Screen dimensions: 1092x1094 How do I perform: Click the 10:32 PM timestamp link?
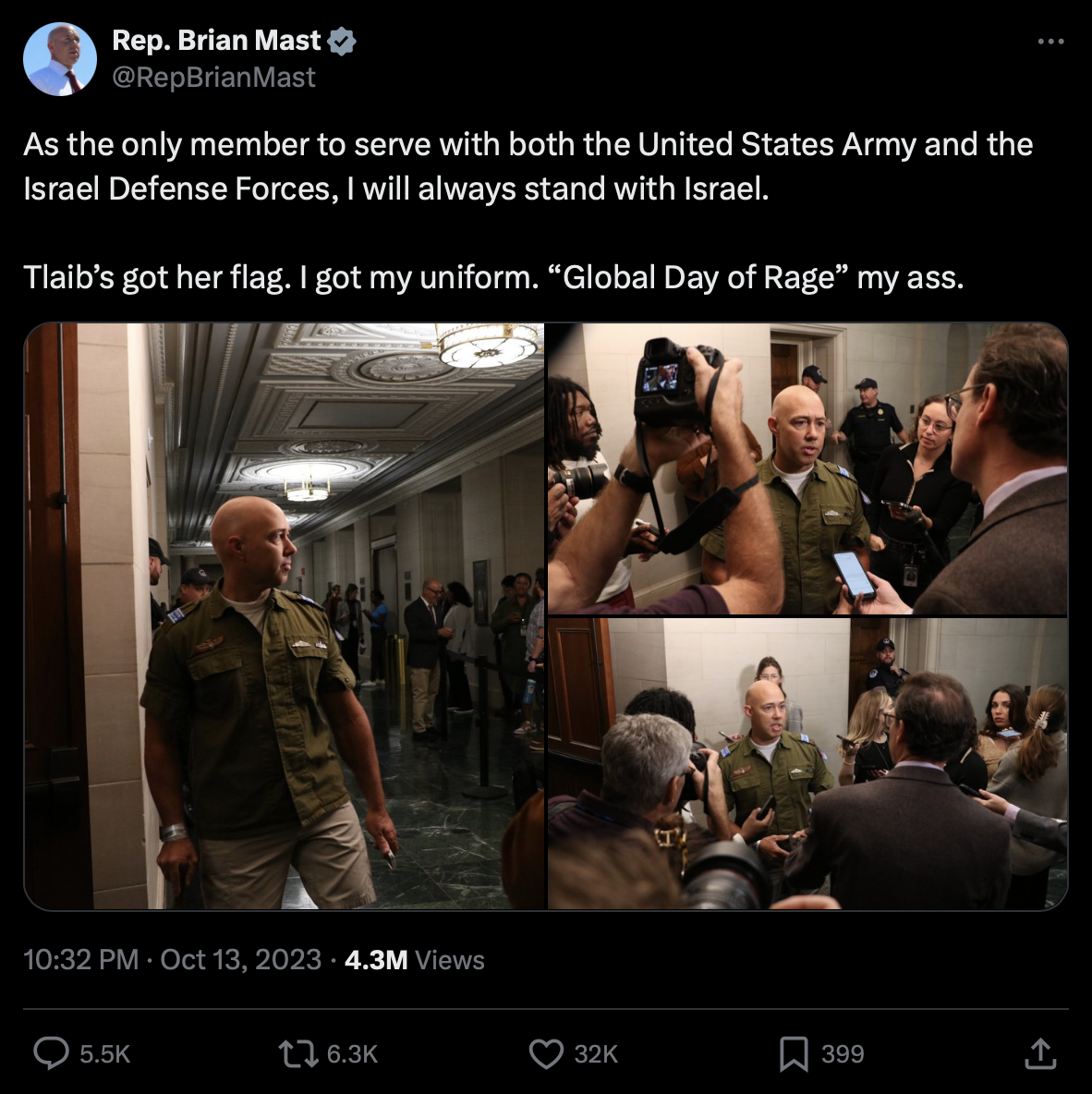click(x=81, y=959)
